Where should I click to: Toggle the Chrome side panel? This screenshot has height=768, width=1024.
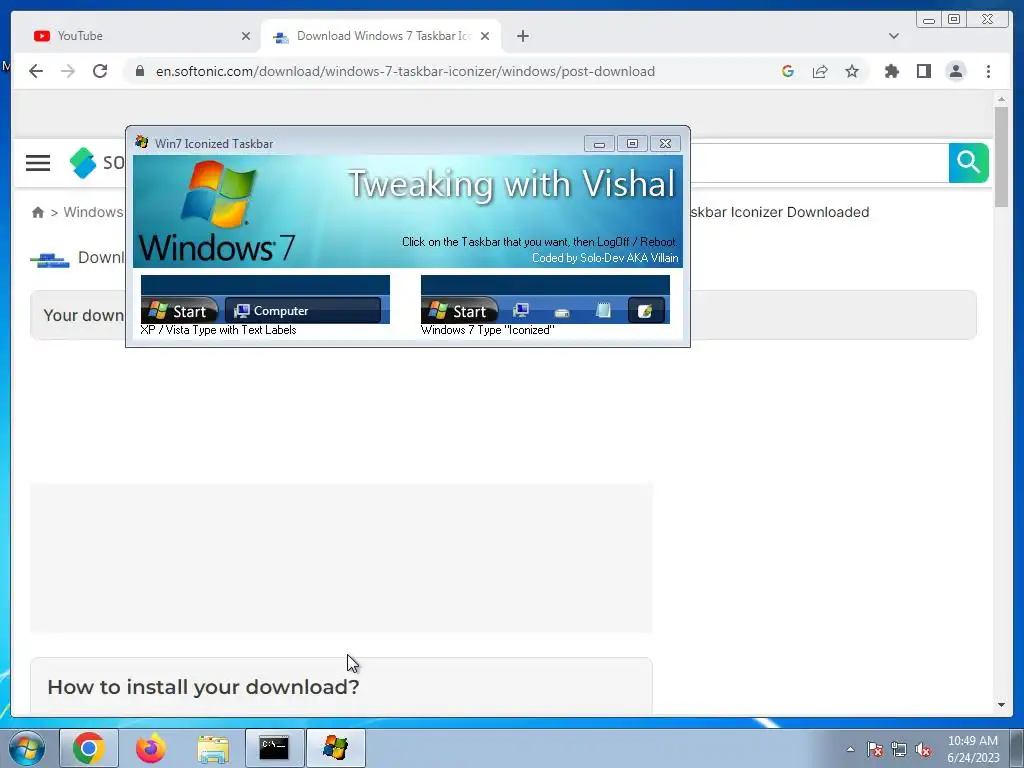pos(923,71)
